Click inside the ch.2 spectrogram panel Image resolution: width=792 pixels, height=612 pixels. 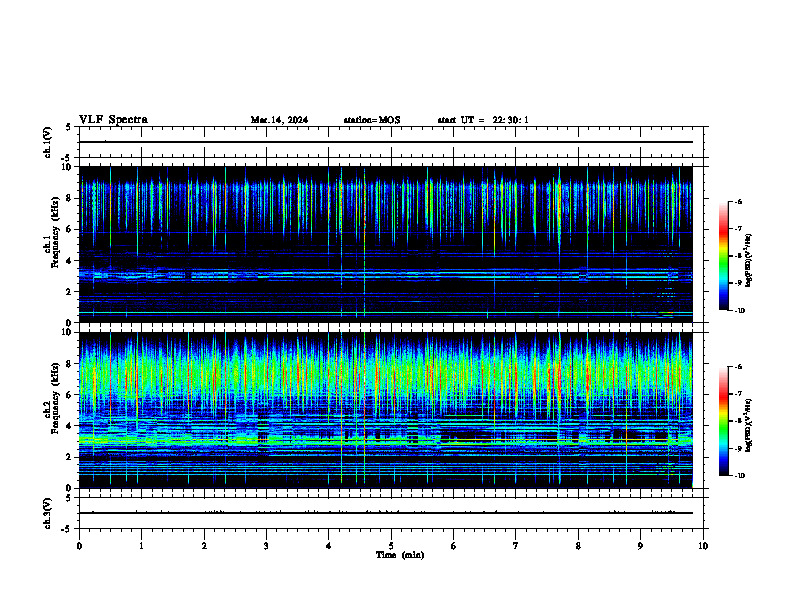point(386,410)
